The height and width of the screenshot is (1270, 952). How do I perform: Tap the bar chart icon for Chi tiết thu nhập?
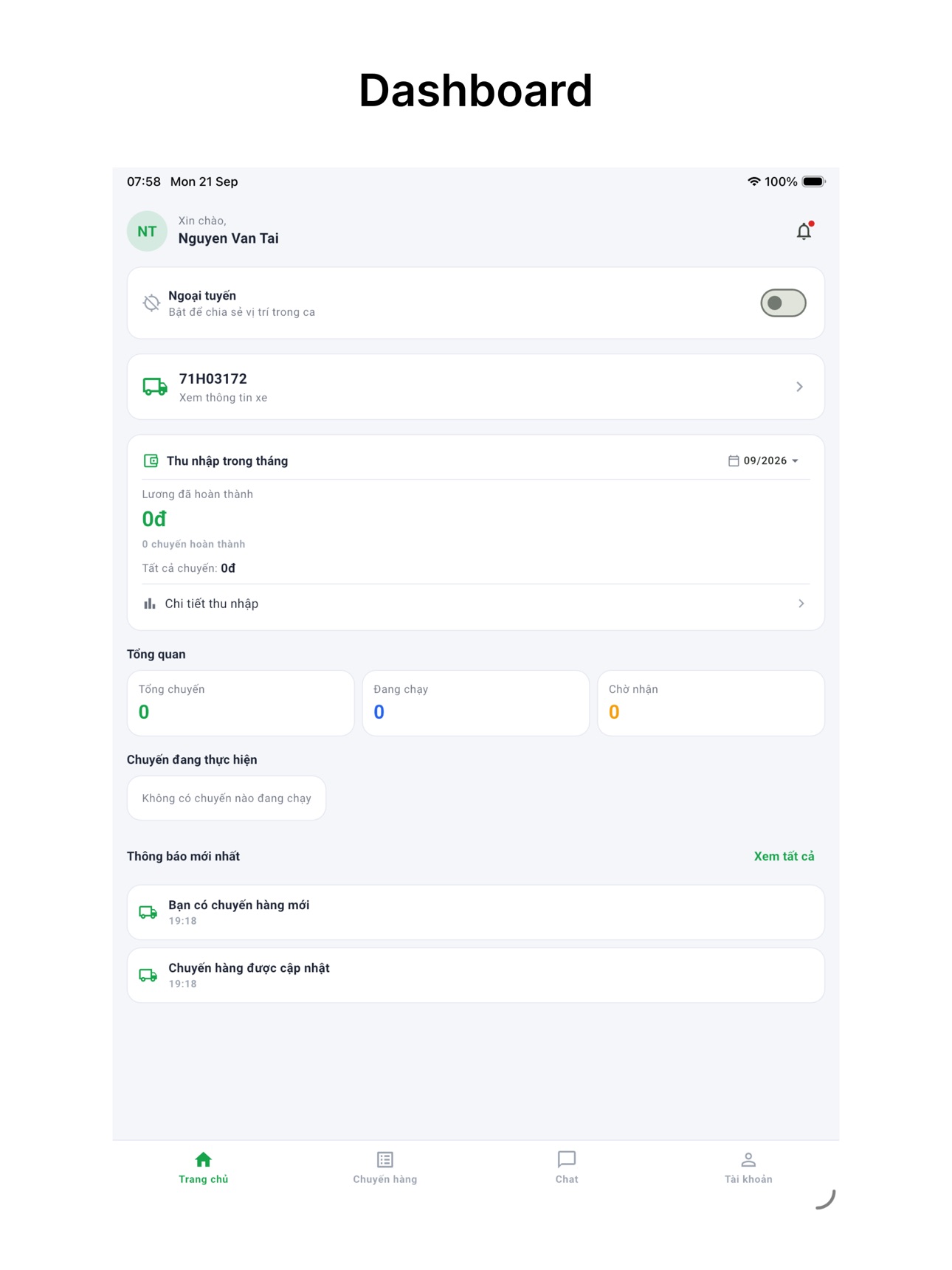(150, 604)
